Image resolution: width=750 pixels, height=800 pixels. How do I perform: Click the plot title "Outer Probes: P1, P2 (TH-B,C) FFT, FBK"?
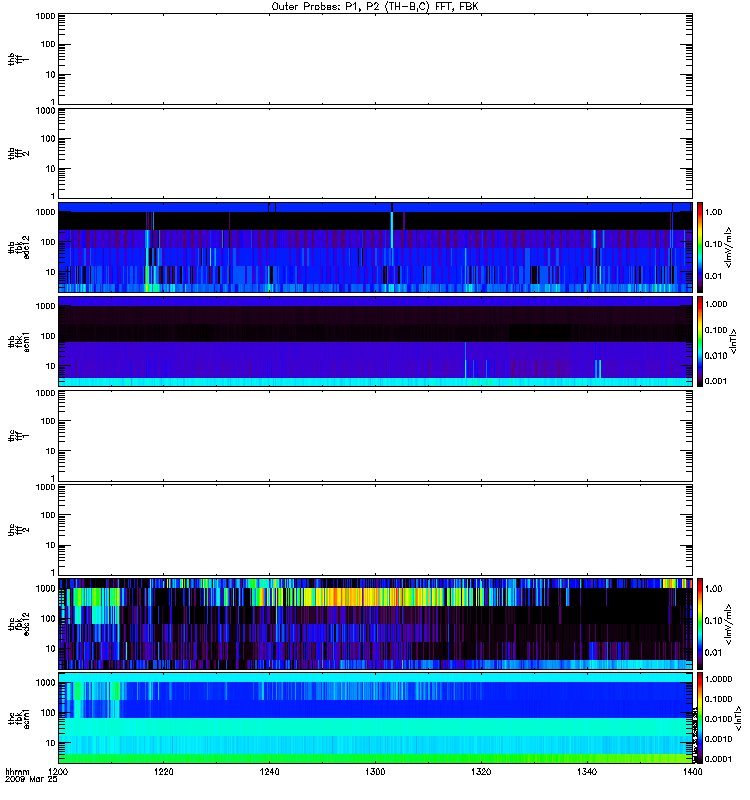point(375,7)
